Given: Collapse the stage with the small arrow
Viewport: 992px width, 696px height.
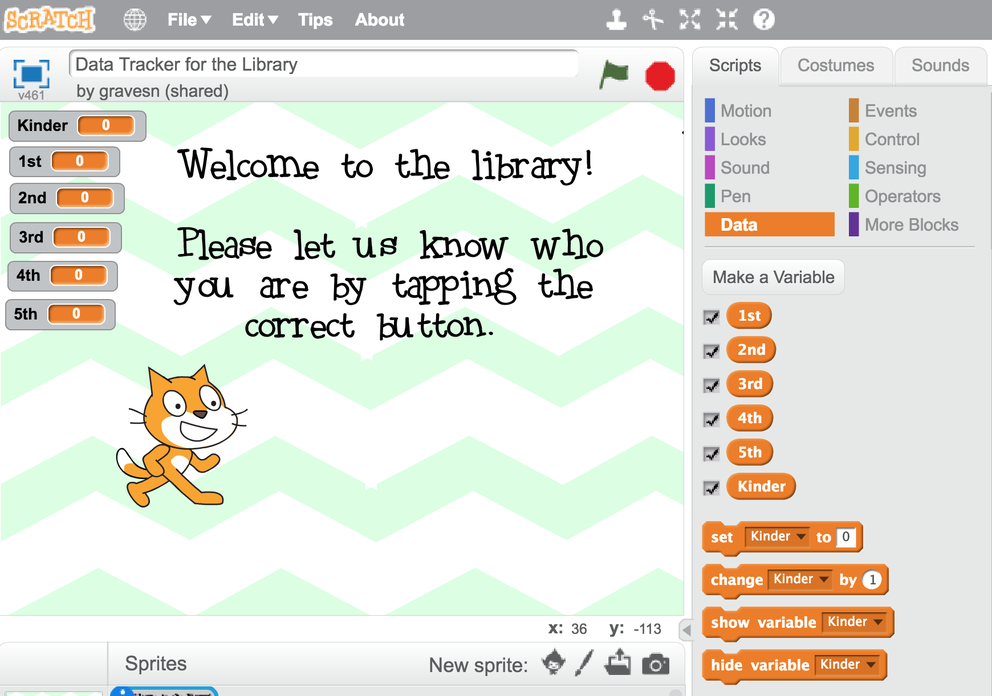Looking at the screenshot, I should coord(686,630).
